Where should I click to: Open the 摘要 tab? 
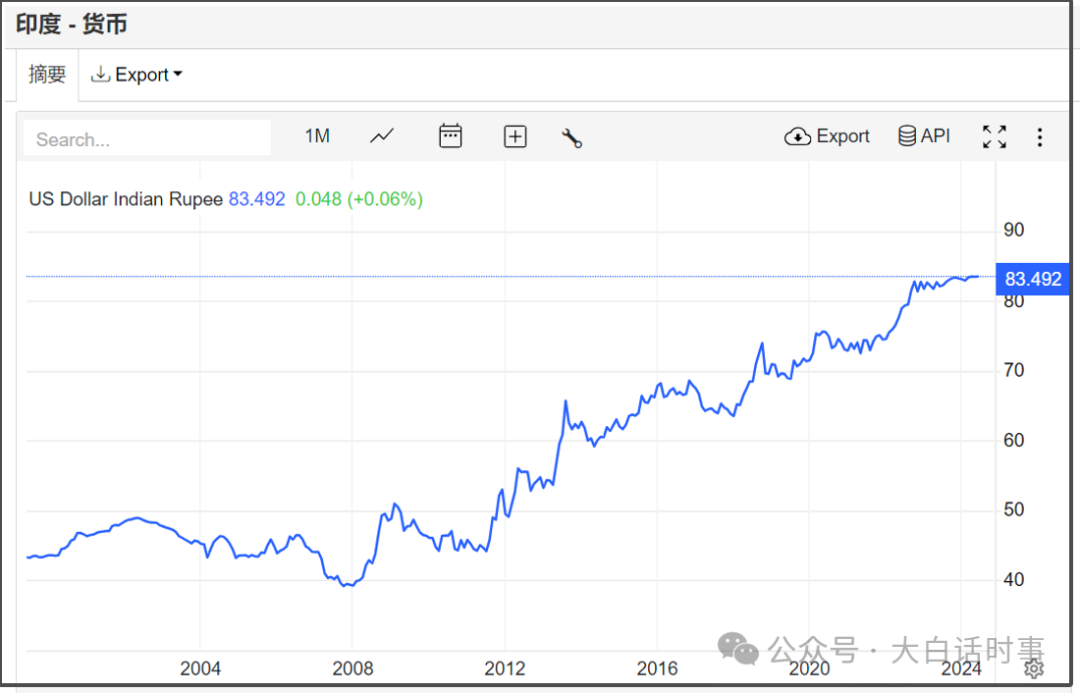47,75
